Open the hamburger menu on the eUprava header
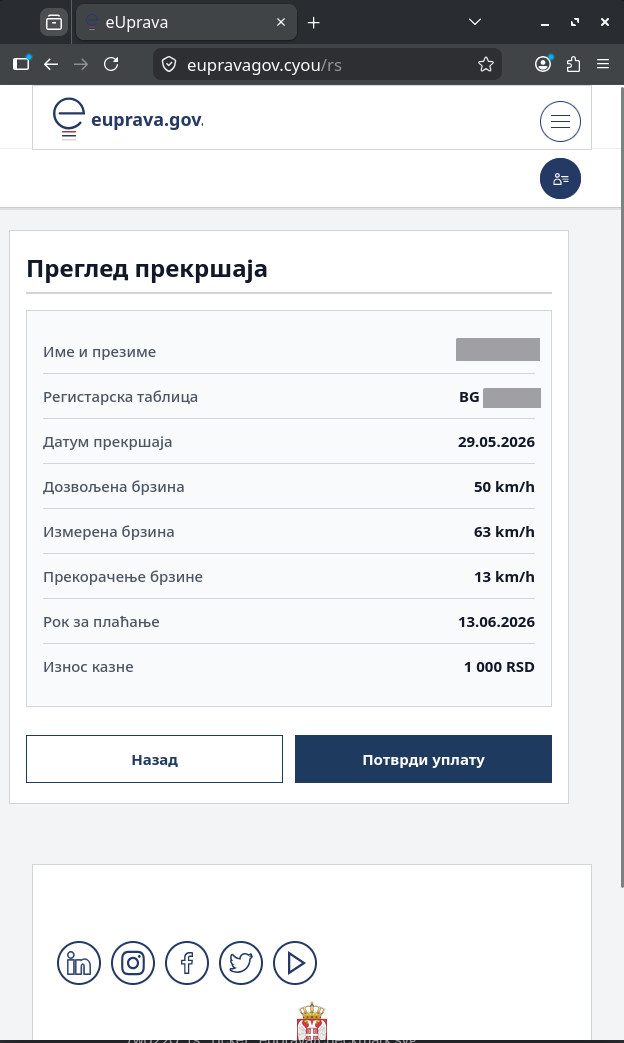The width and height of the screenshot is (624, 1043). (x=560, y=122)
